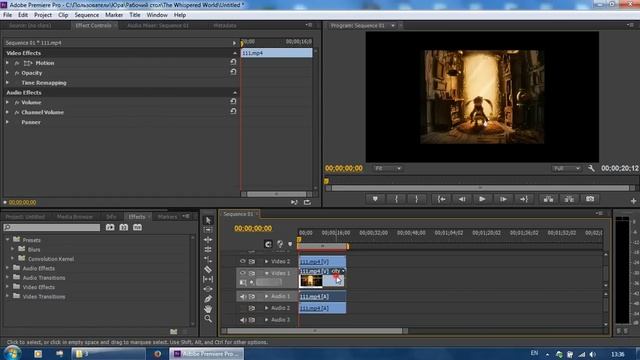
Task: Click the YUV Effects filter icon
Action: click(138, 227)
